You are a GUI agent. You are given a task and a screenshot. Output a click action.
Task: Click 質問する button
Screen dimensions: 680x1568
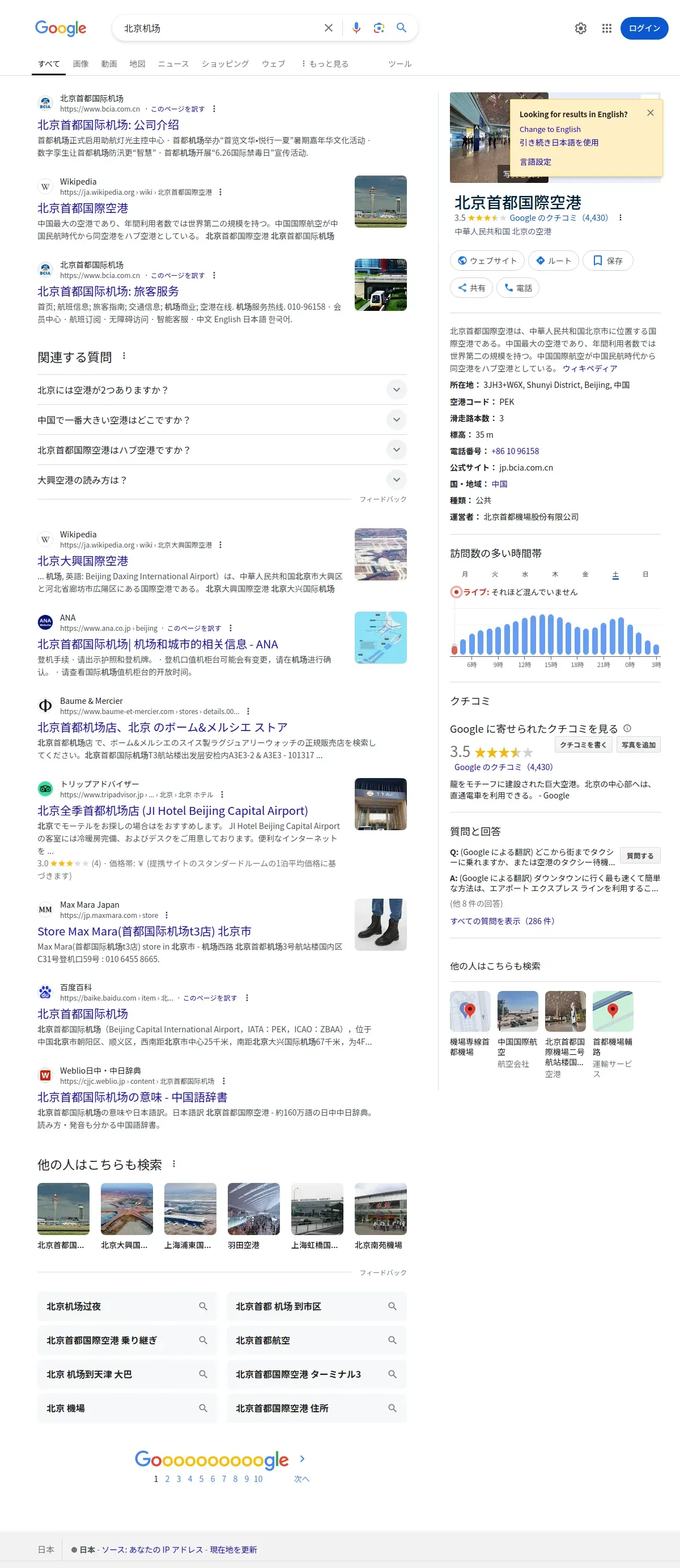[x=640, y=856]
